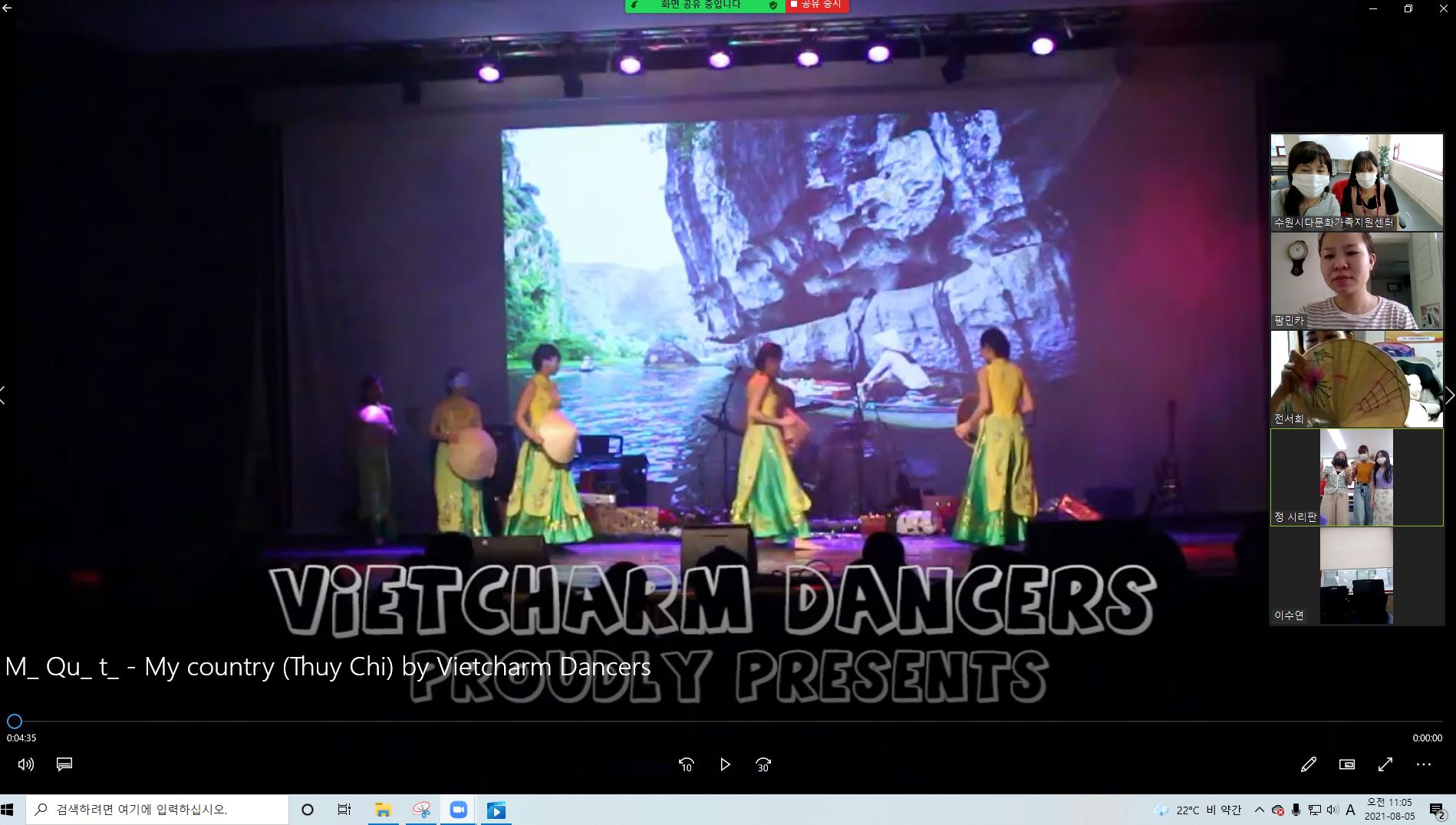Toggle full screen with diagonal arrows icon
The height and width of the screenshot is (825, 1456).
tap(1385, 764)
